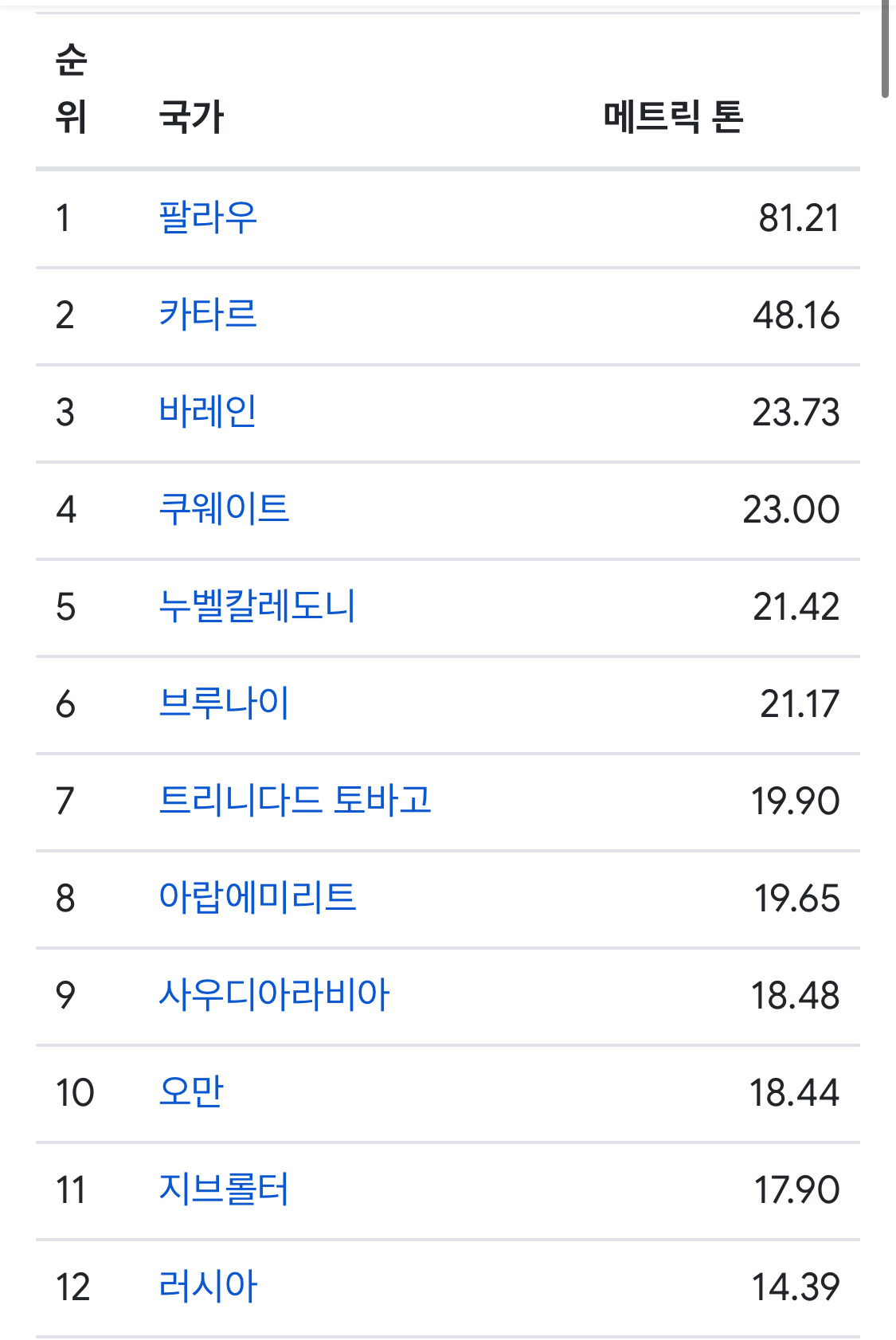Open the 바레인 link
The image size is (896, 1340).
208,412
